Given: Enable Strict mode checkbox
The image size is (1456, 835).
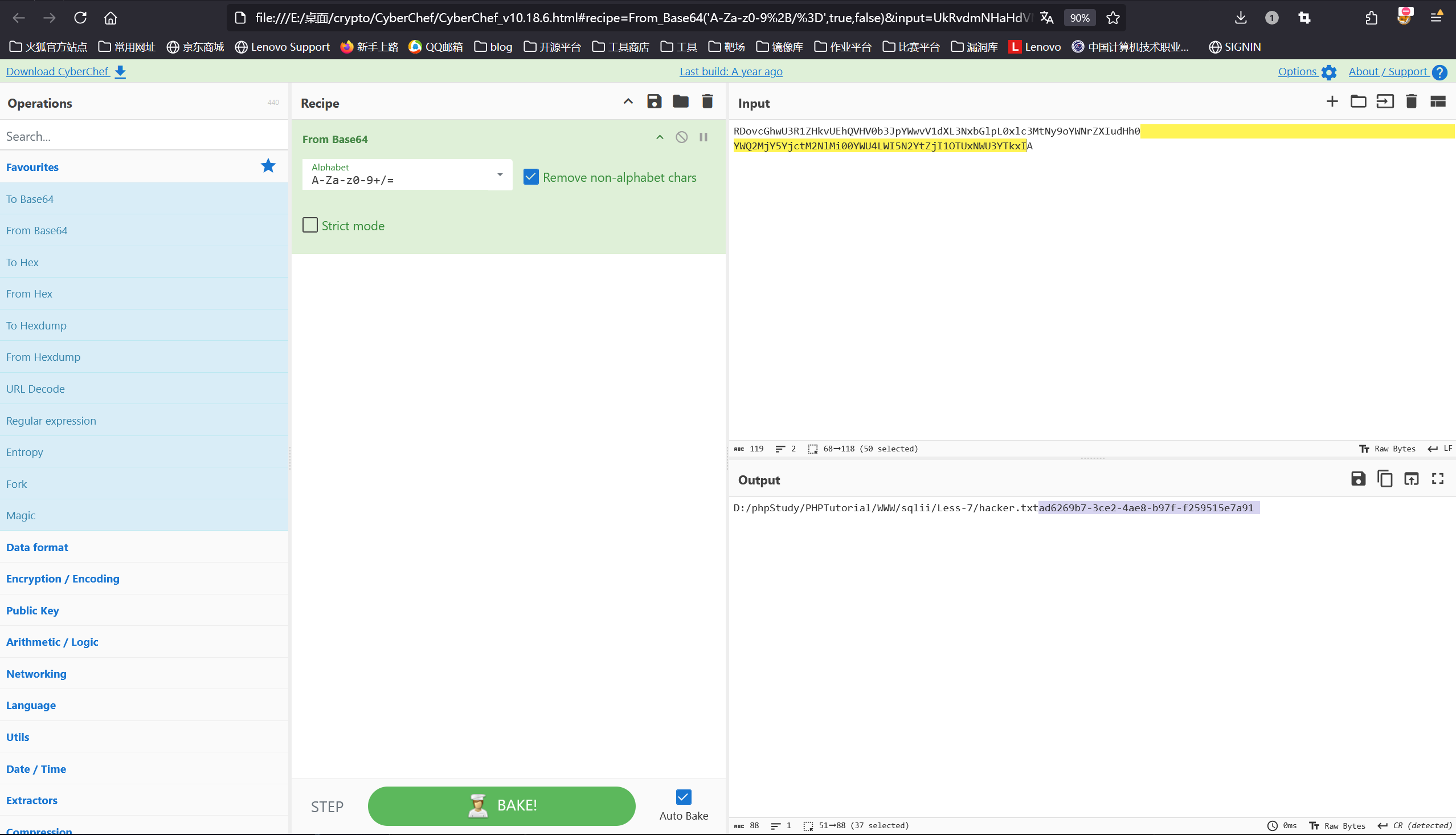Looking at the screenshot, I should click(x=310, y=225).
